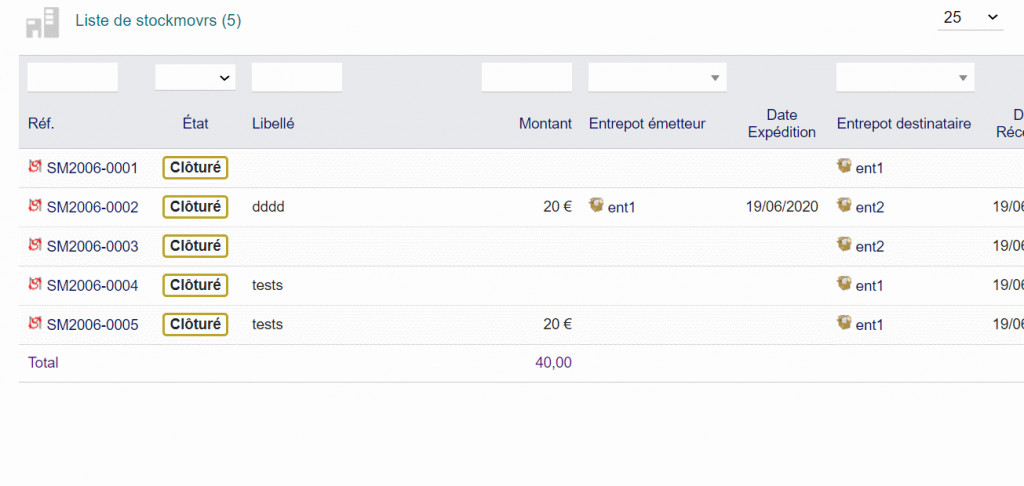This screenshot has width=1024, height=486.
Task: Expand the Entrepot émetteur filter dropdown
Action: (x=657, y=77)
